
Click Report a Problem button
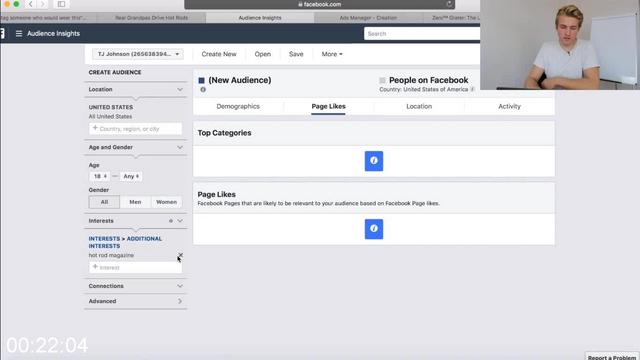(x=612, y=357)
